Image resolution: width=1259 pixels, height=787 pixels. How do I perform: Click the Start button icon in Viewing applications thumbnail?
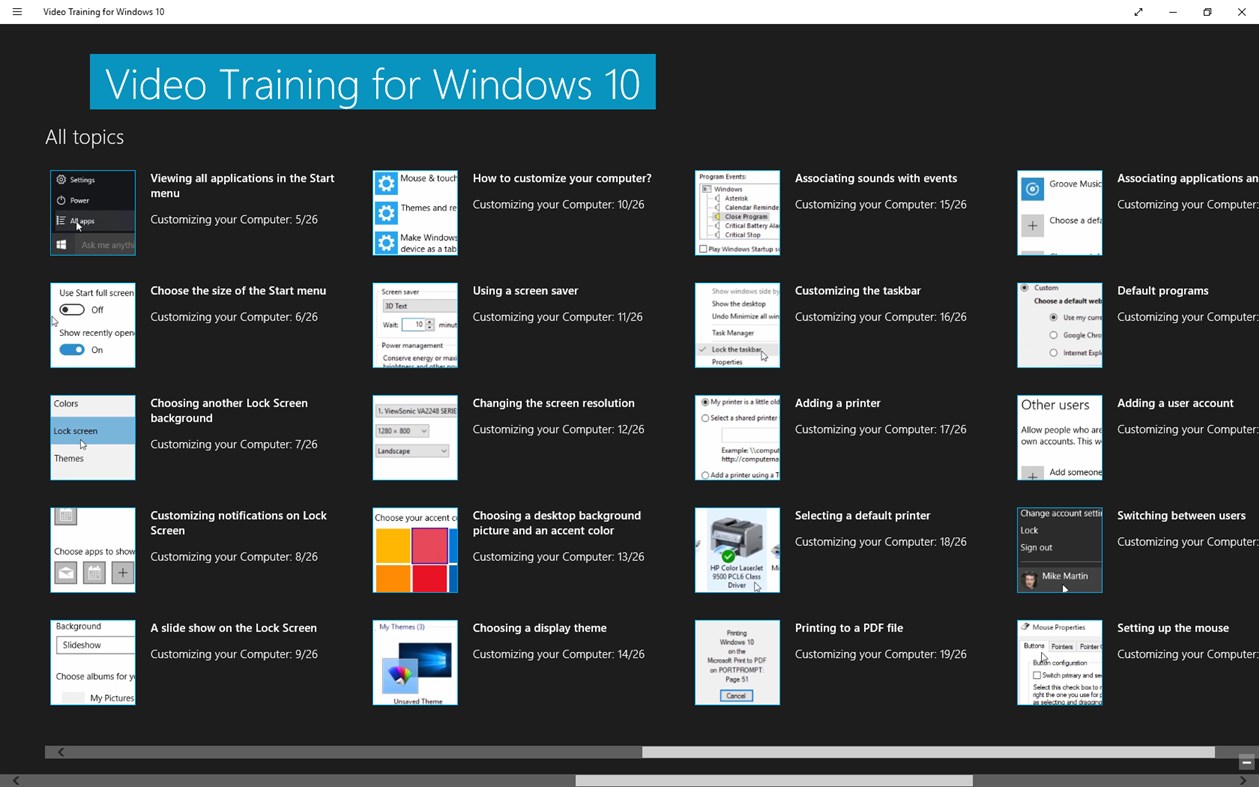(x=62, y=244)
